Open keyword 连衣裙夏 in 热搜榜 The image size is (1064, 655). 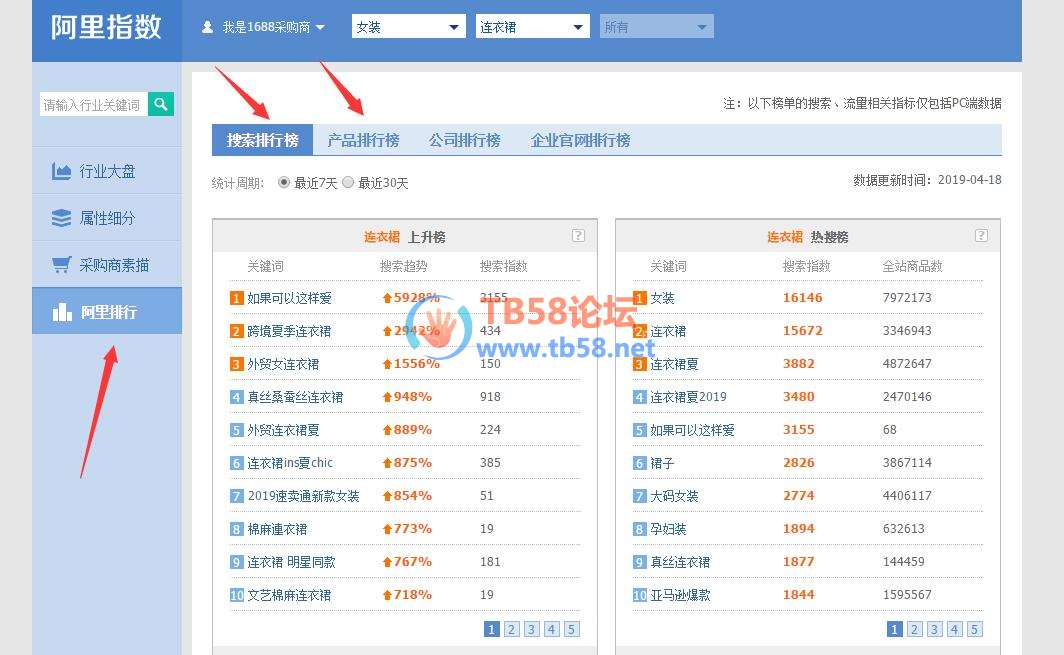pos(674,364)
